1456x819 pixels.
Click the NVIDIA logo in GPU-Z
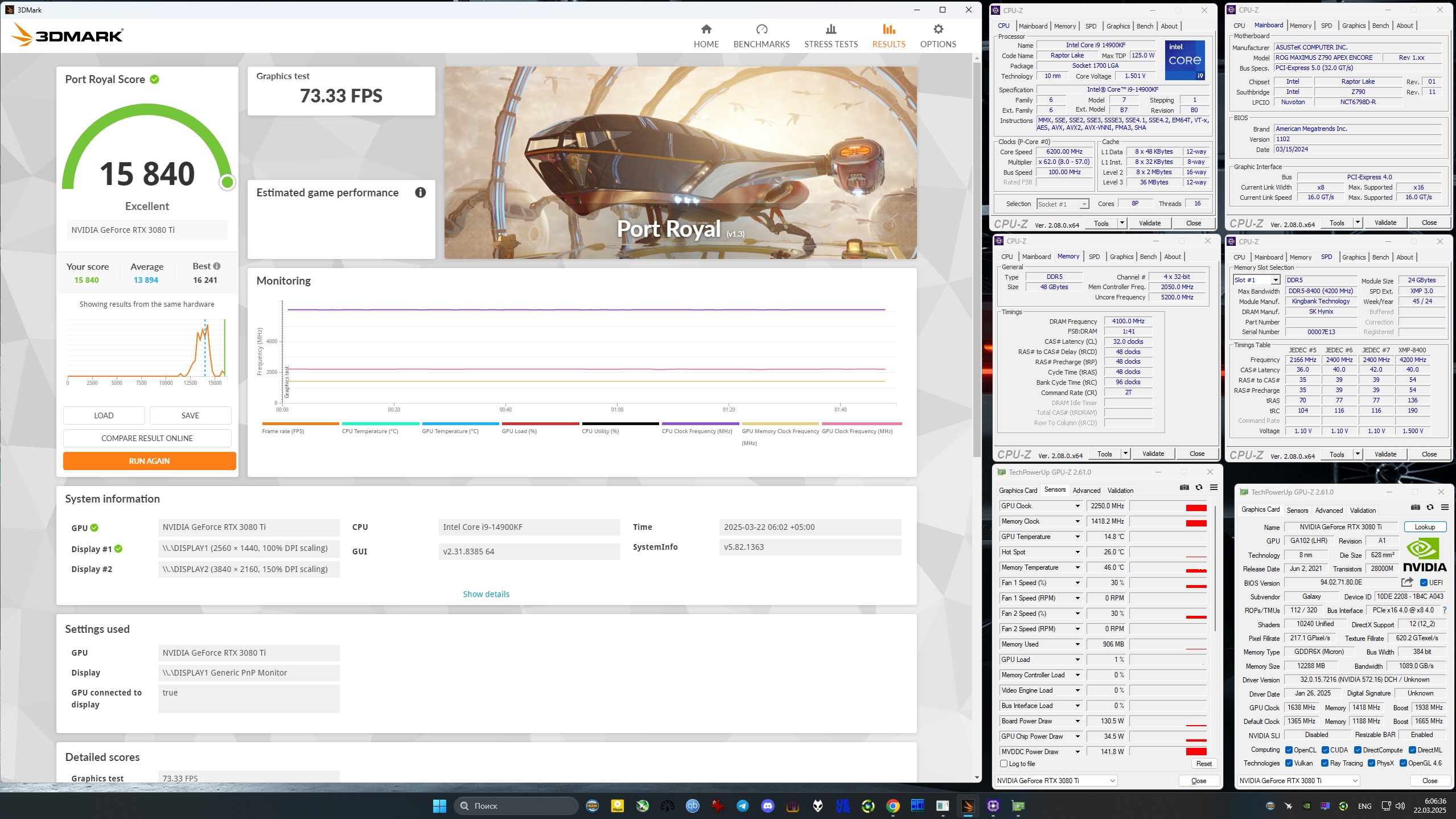[x=1425, y=555]
